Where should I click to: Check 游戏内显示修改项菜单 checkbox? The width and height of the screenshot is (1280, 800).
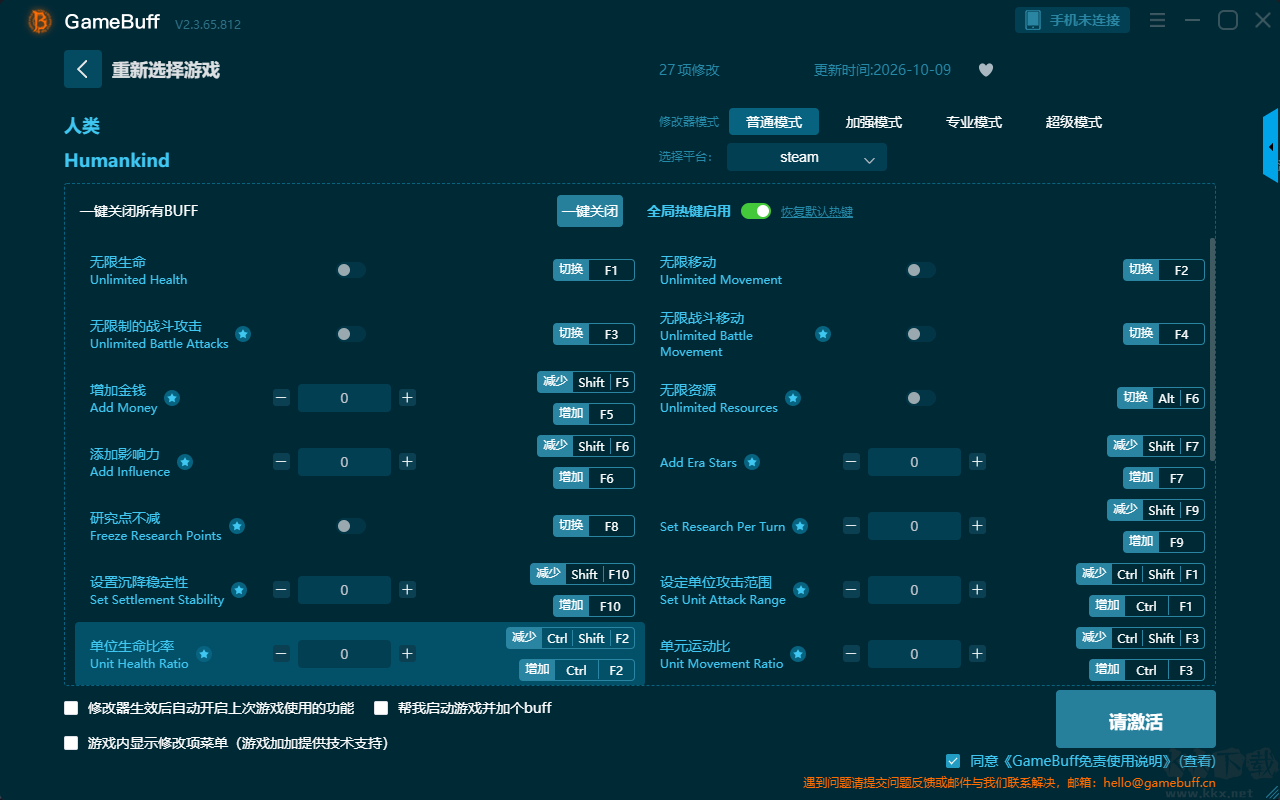tap(71, 743)
